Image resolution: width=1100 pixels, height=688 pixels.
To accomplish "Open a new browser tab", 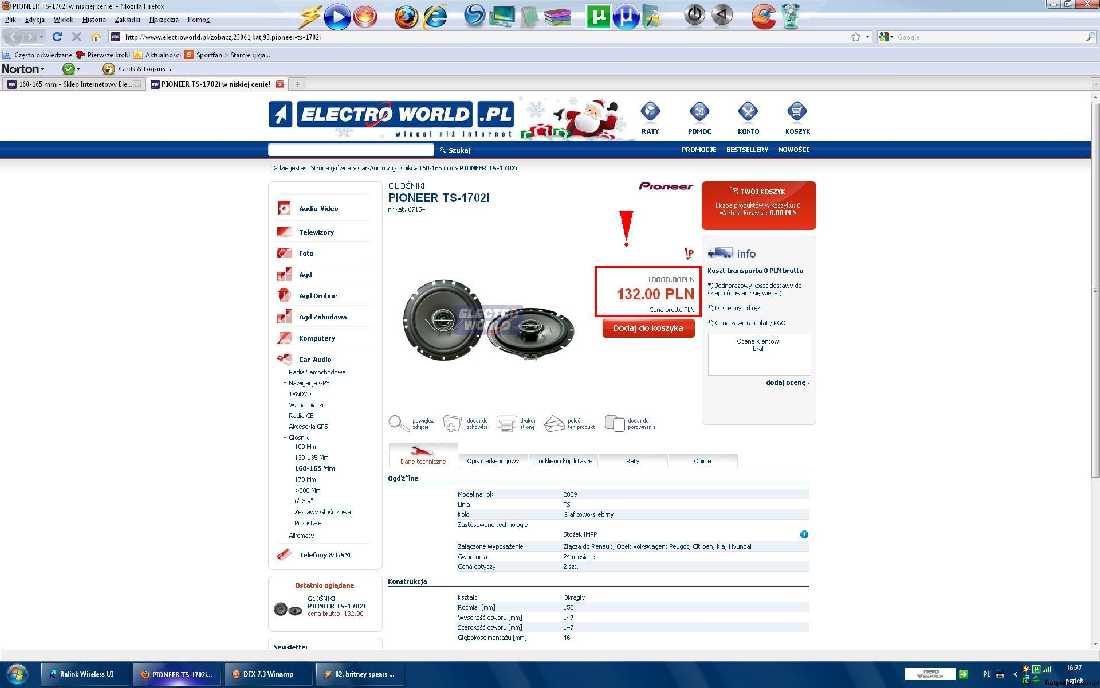I will (x=297, y=84).
